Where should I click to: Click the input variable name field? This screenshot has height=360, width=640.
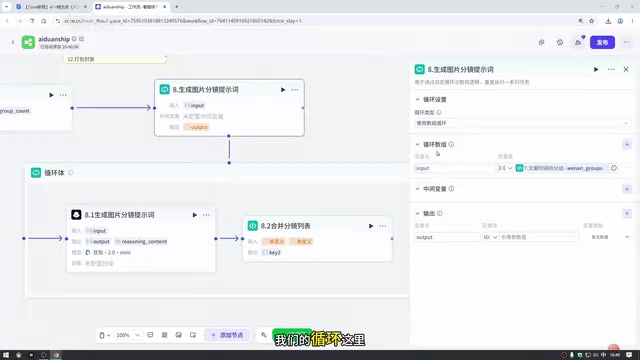coord(454,168)
